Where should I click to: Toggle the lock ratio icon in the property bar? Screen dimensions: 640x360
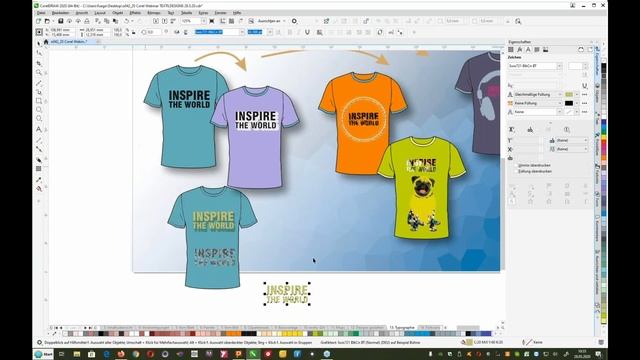[134, 32]
